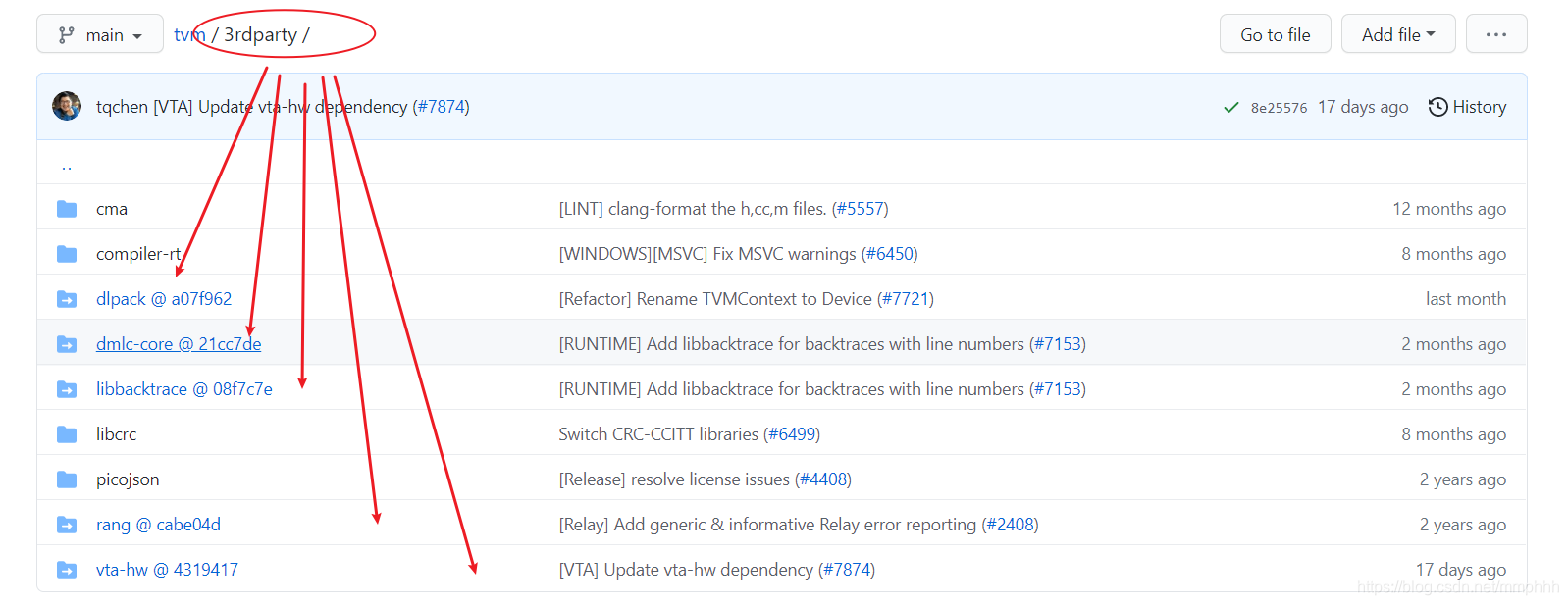
Task: Click the '17 days ago' timestamp for vta-hw
Action: (1461, 570)
